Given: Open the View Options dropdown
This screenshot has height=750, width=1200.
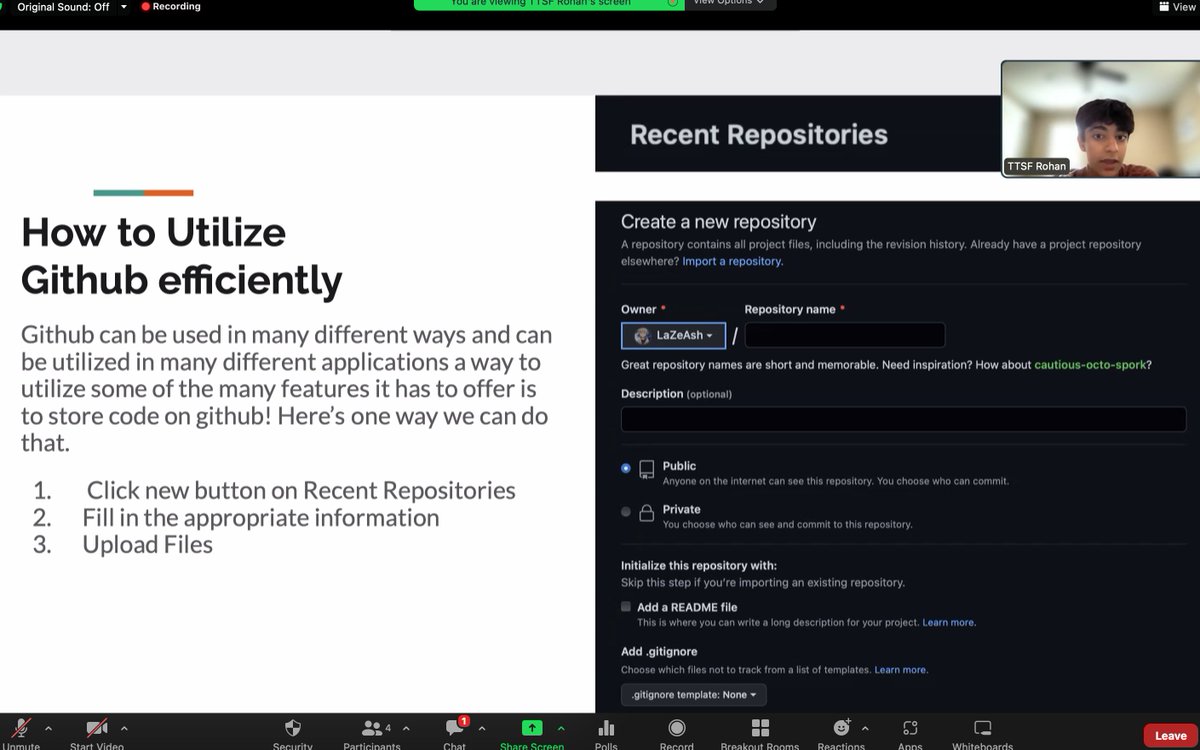Looking at the screenshot, I should click(x=728, y=3).
